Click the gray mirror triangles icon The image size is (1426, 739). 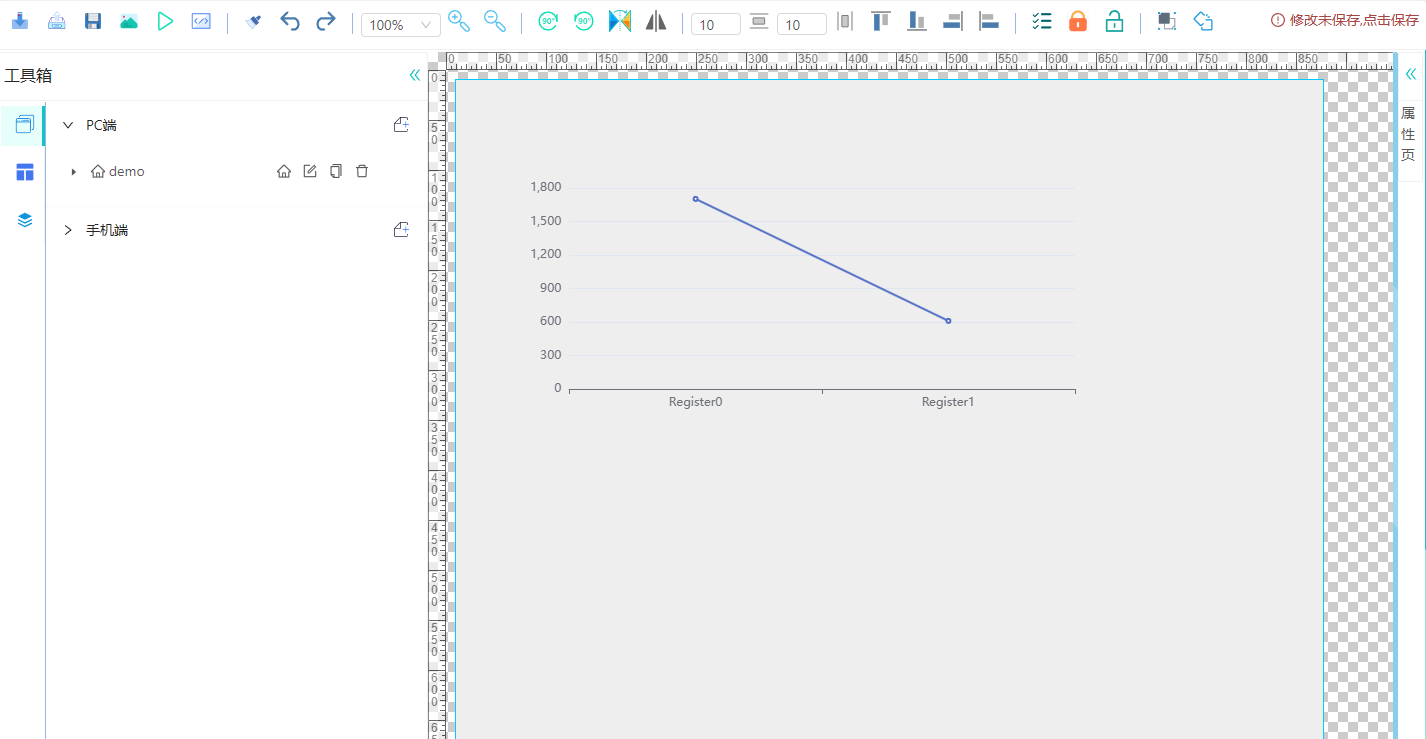[x=656, y=21]
